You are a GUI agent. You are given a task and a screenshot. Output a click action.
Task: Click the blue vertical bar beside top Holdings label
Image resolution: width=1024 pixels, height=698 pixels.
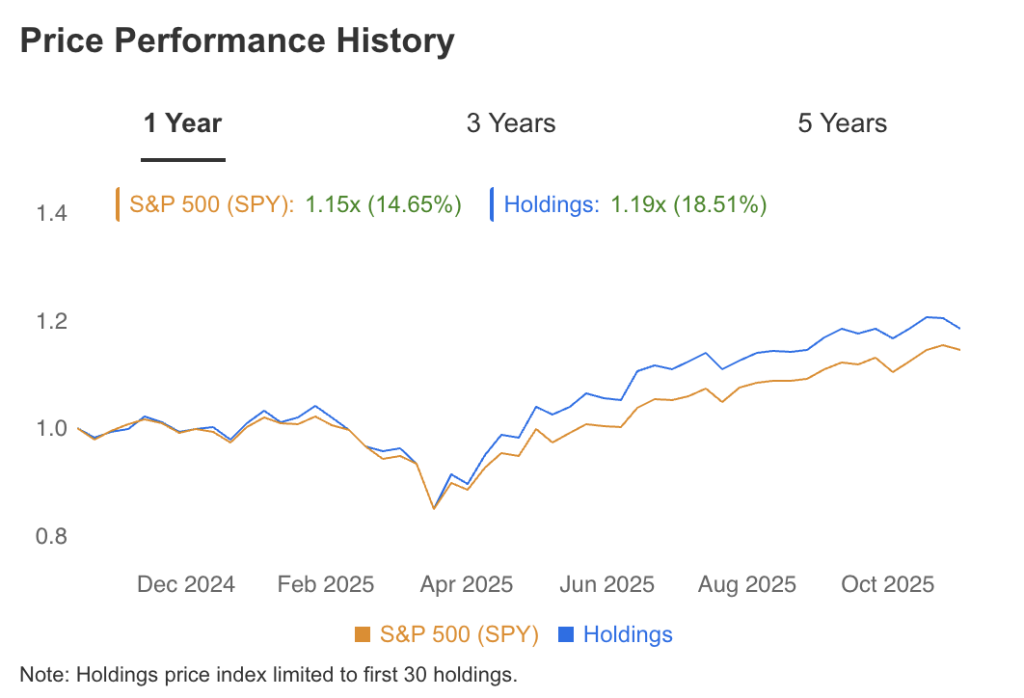click(x=492, y=204)
